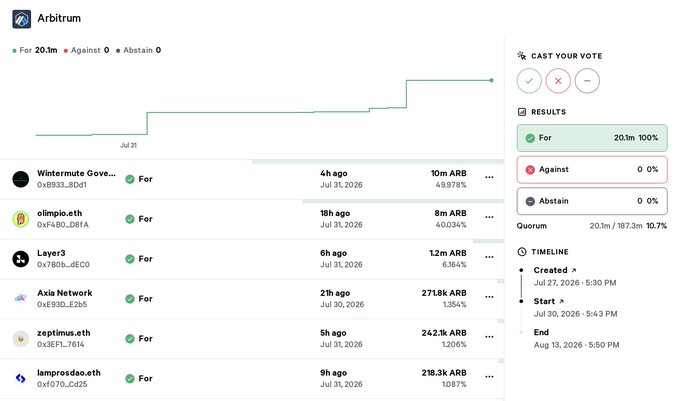Click the Arbitrum title text
680x401 pixels.
pos(59,18)
